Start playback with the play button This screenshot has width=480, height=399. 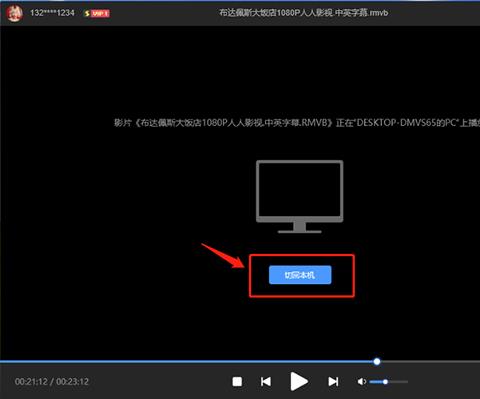299,381
